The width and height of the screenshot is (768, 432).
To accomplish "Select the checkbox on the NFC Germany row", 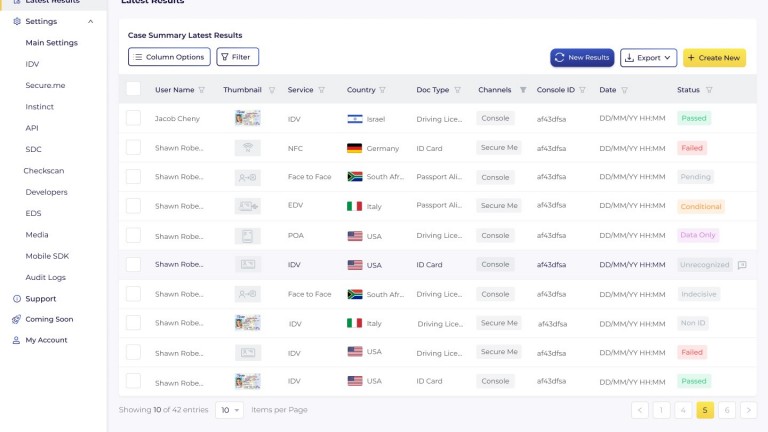I will click(133, 148).
